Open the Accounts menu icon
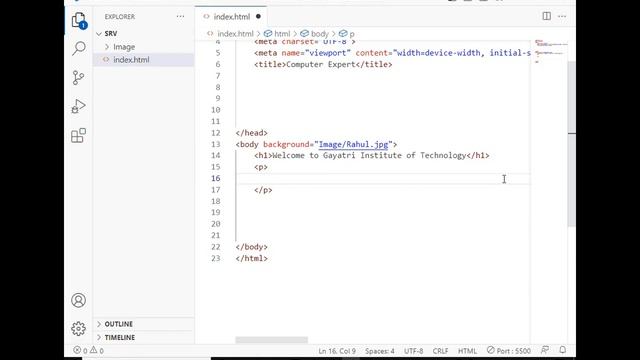The width and height of the screenshot is (640, 360). click(78, 300)
